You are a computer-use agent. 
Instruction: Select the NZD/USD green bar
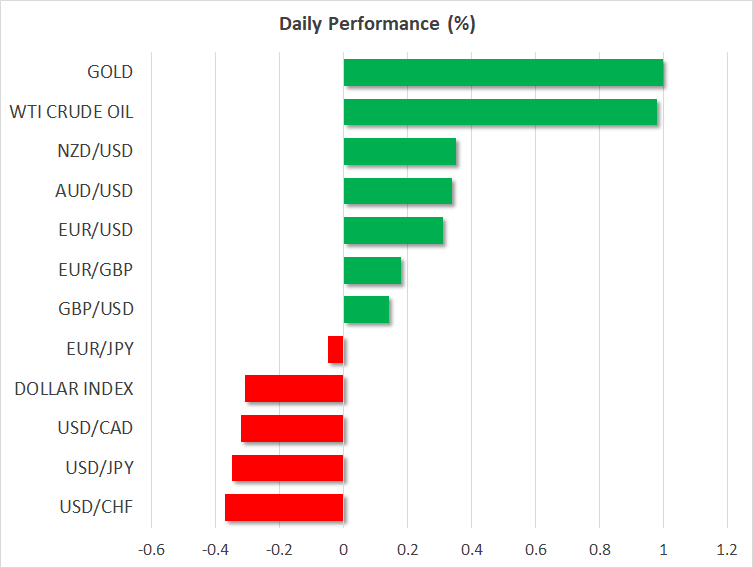click(399, 152)
